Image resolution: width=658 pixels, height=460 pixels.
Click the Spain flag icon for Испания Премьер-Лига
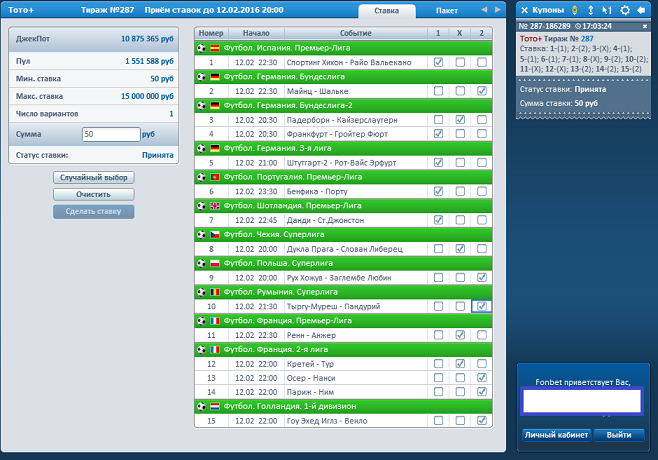tap(215, 48)
